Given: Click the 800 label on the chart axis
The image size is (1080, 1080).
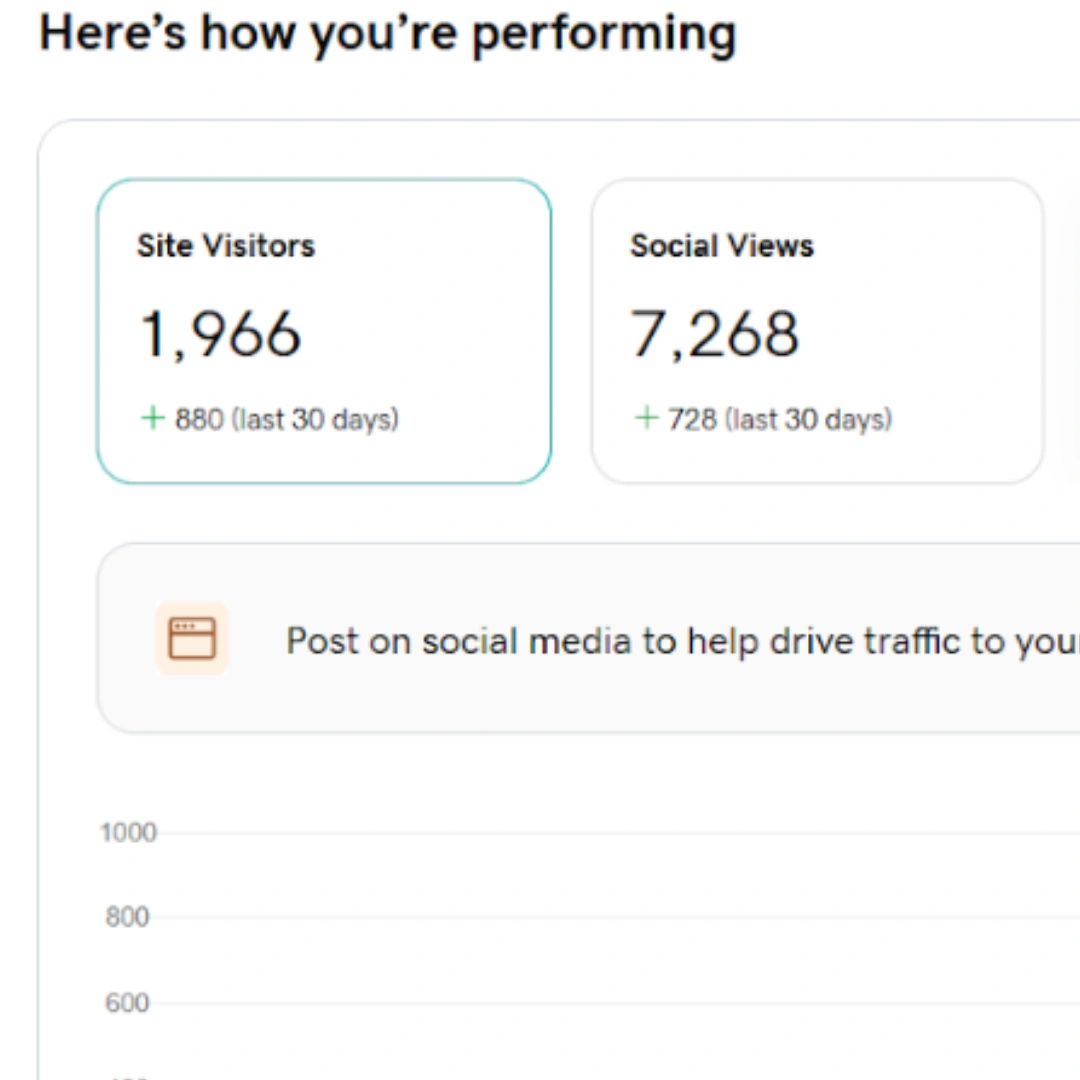Looking at the screenshot, I should tap(126, 917).
